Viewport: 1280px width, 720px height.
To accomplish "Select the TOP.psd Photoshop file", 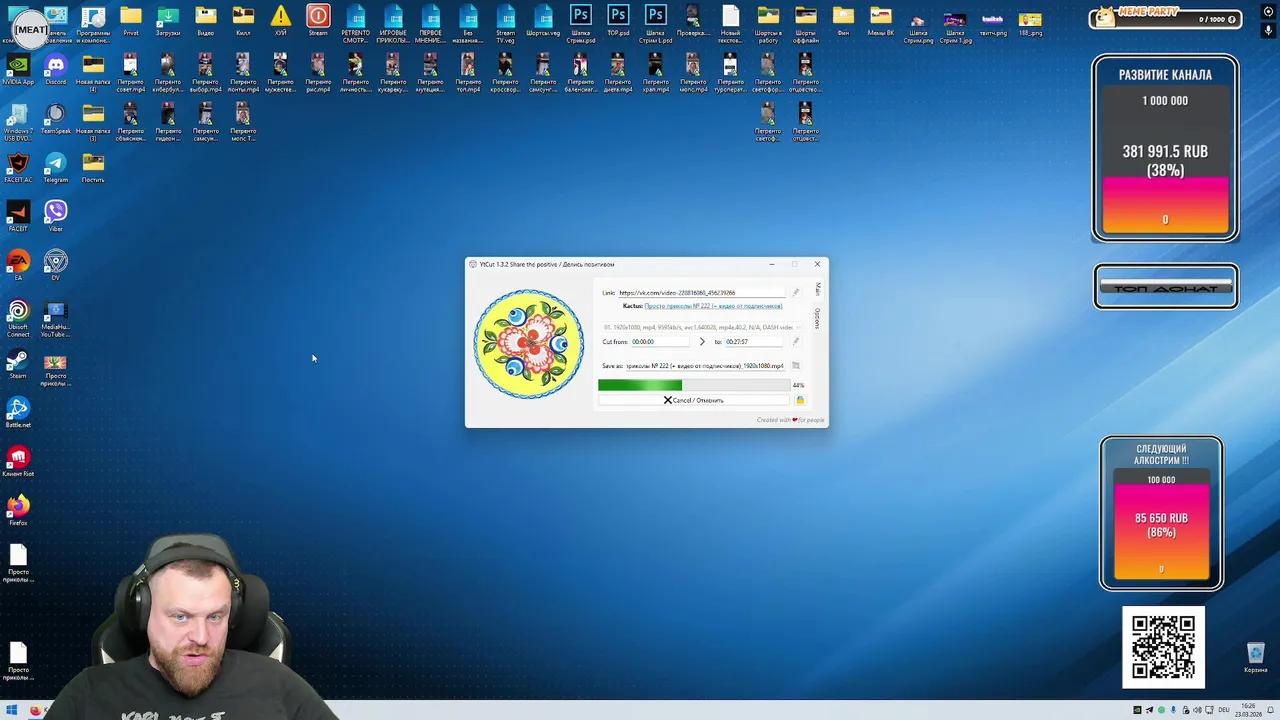I will pos(618,20).
